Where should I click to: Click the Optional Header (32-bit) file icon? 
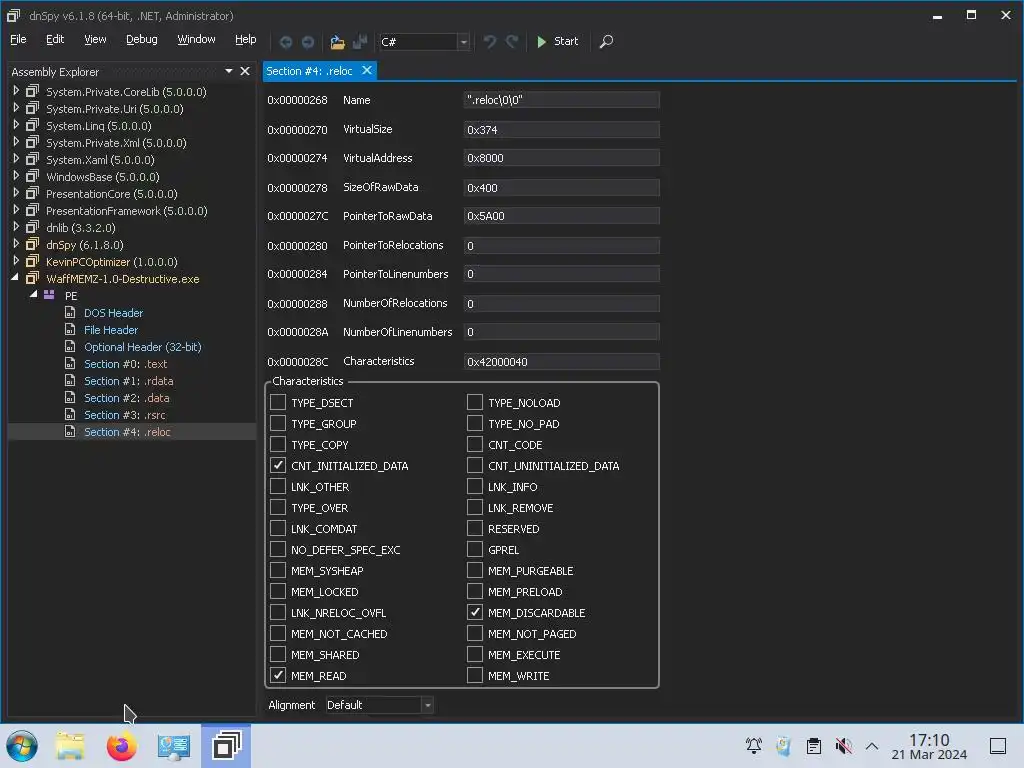tap(70, 346)
